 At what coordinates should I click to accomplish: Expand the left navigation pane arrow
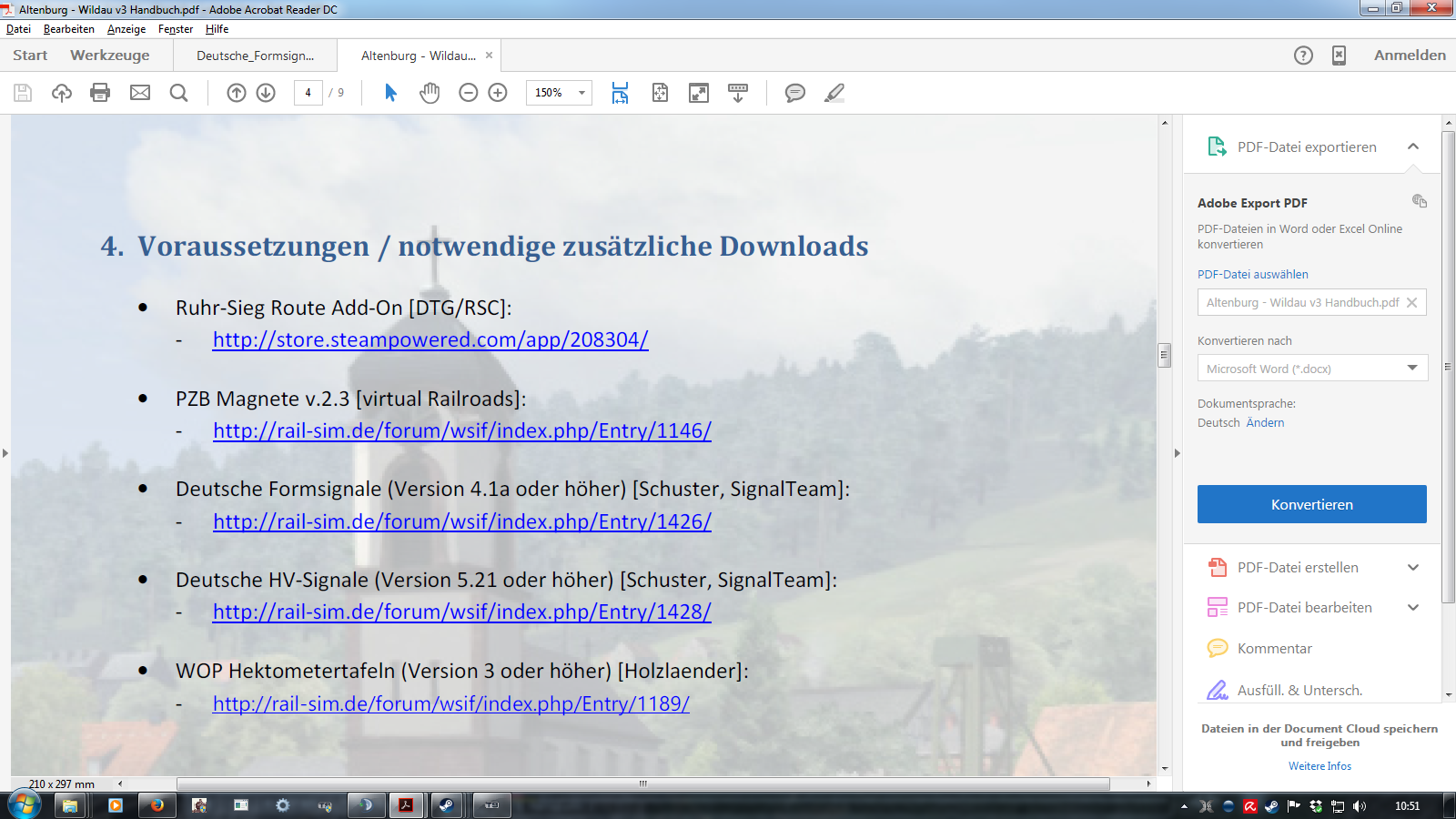(5, 452)
